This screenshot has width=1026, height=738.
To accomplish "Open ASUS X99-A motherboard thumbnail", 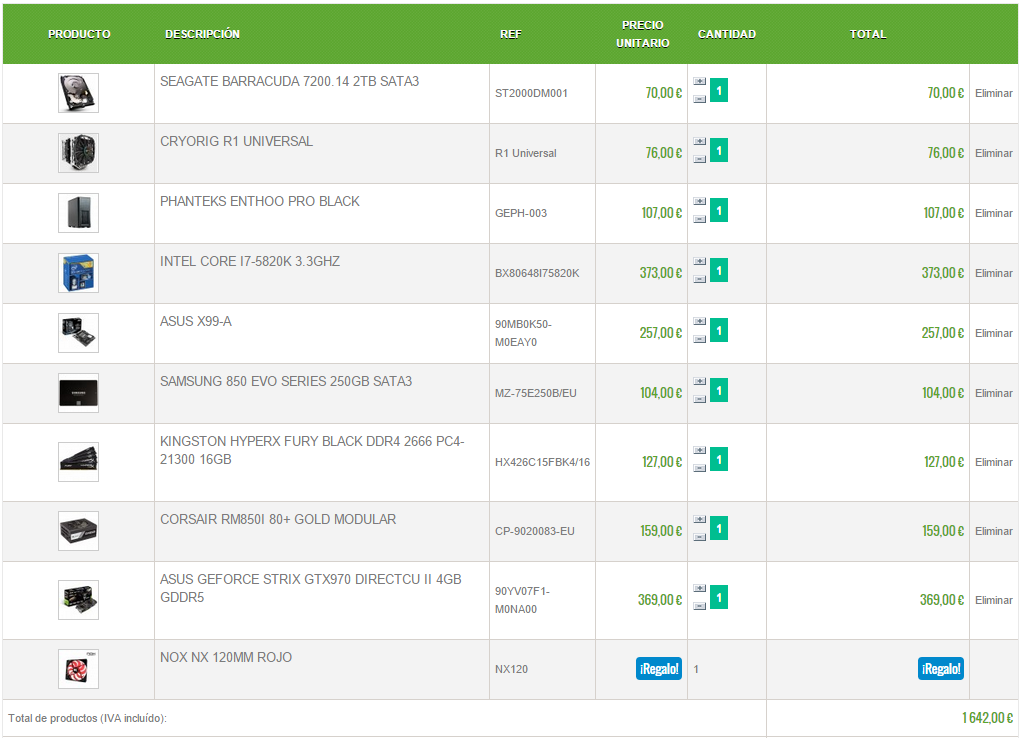I will pos(79,333).
